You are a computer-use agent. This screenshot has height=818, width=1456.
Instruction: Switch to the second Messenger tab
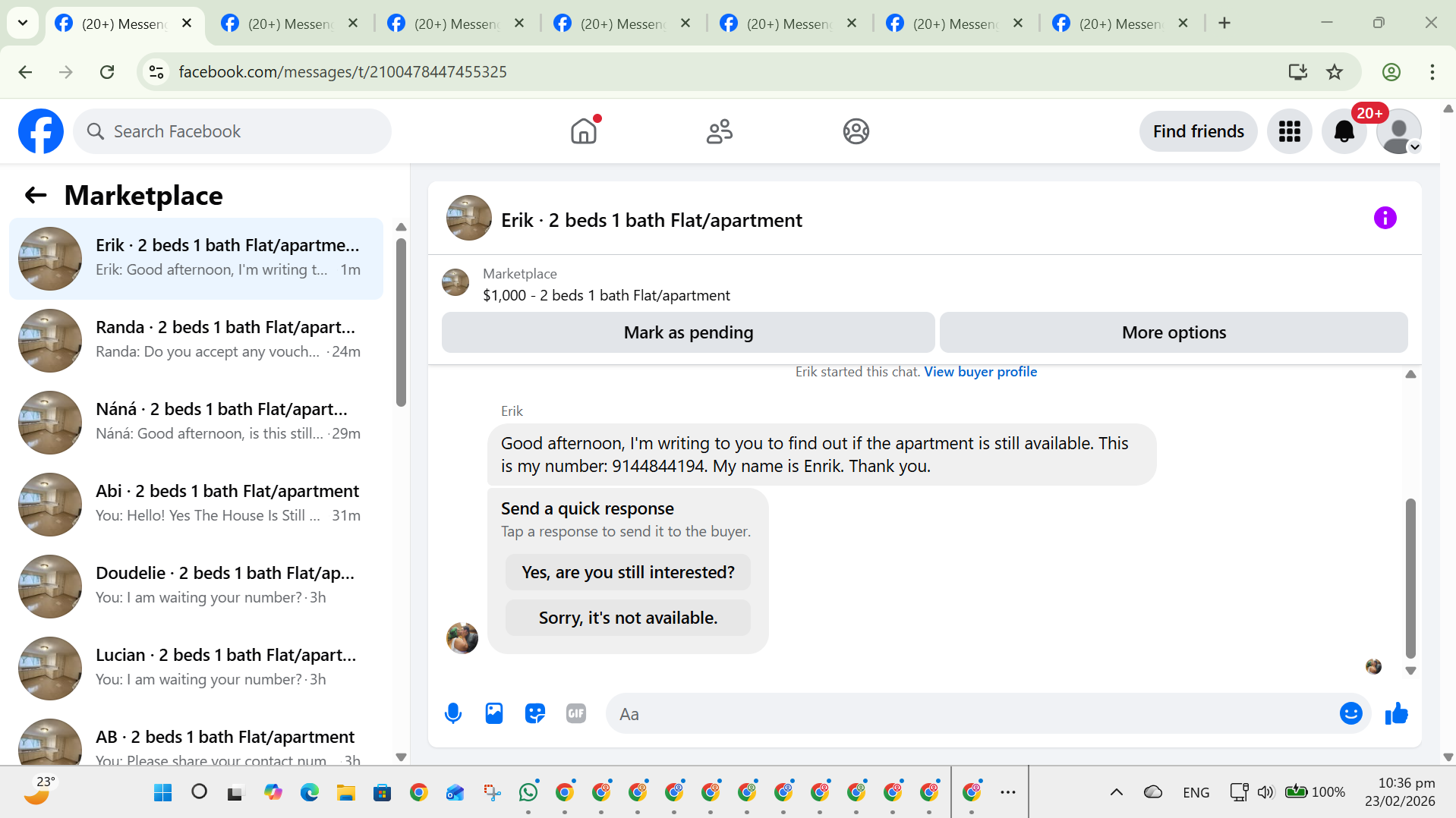click(x=289, y=24)
